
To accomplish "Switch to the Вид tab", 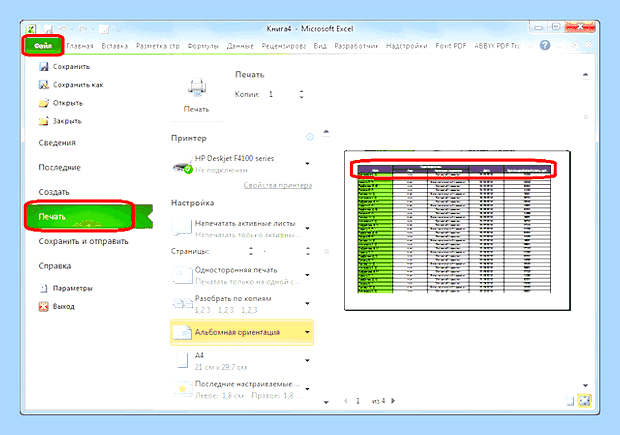I will click(x=320, y=46).
